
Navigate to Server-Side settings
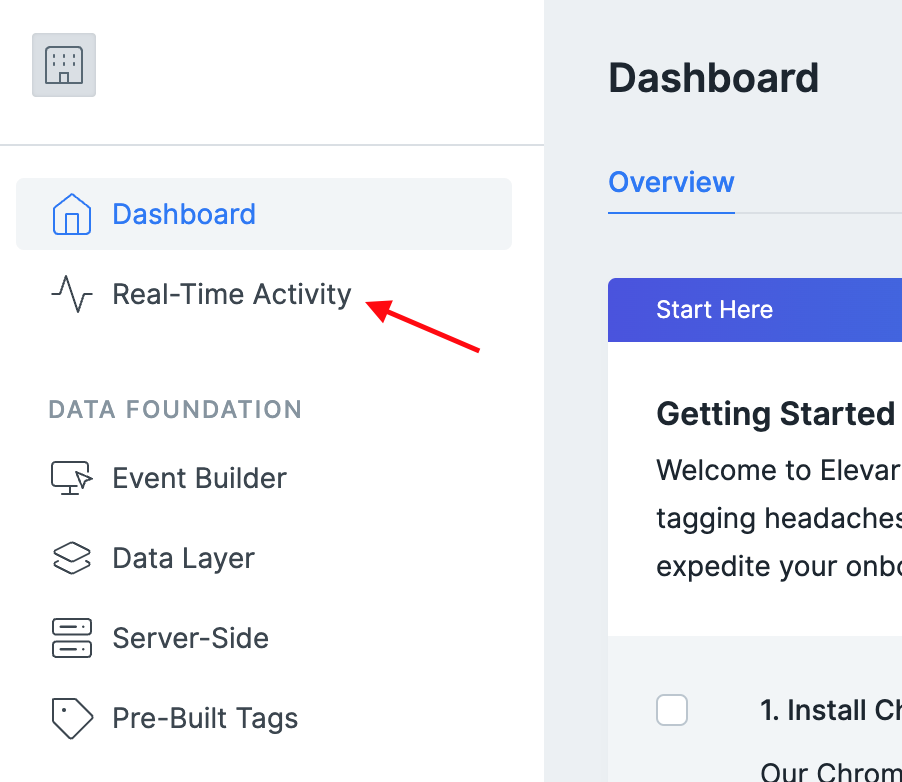pos(190,638)
